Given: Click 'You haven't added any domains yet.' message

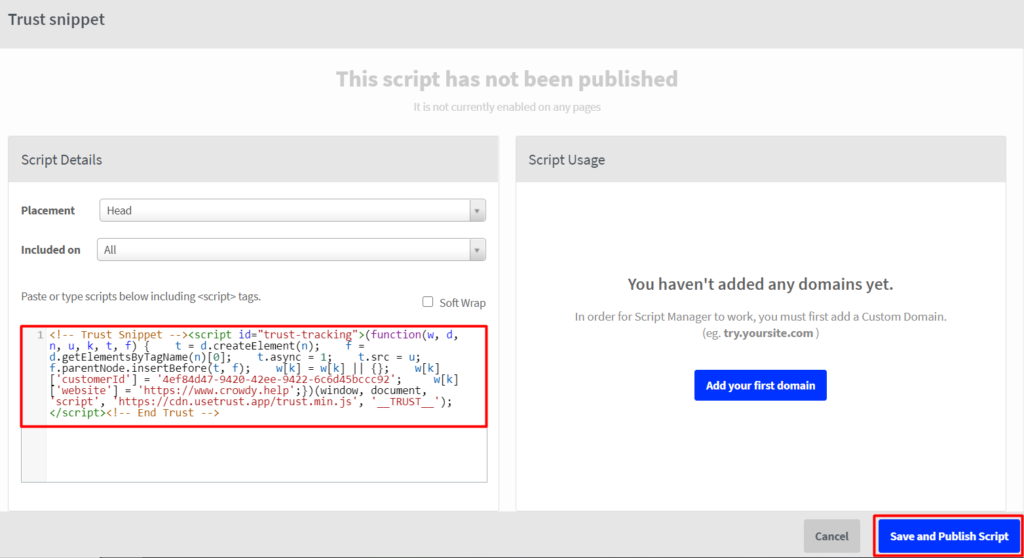Looking at the screenshot, I should click(x=760, y=284).
